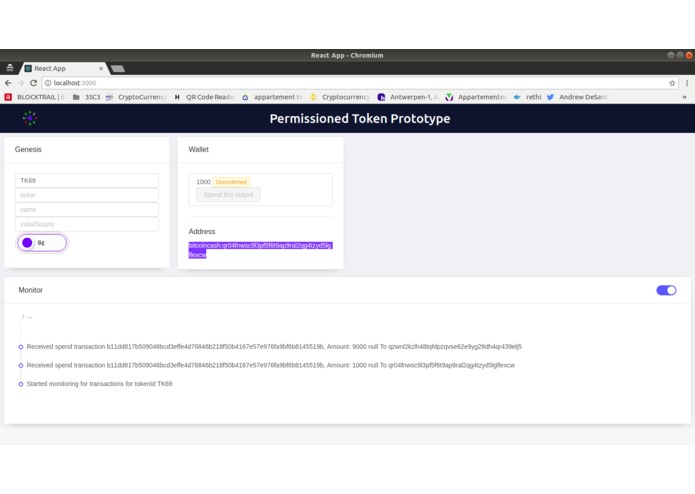The height and width of the screenshot is (494, 695).
Task: Open the BLOCKTRAIL bookmark
Action: pos(35,97)
